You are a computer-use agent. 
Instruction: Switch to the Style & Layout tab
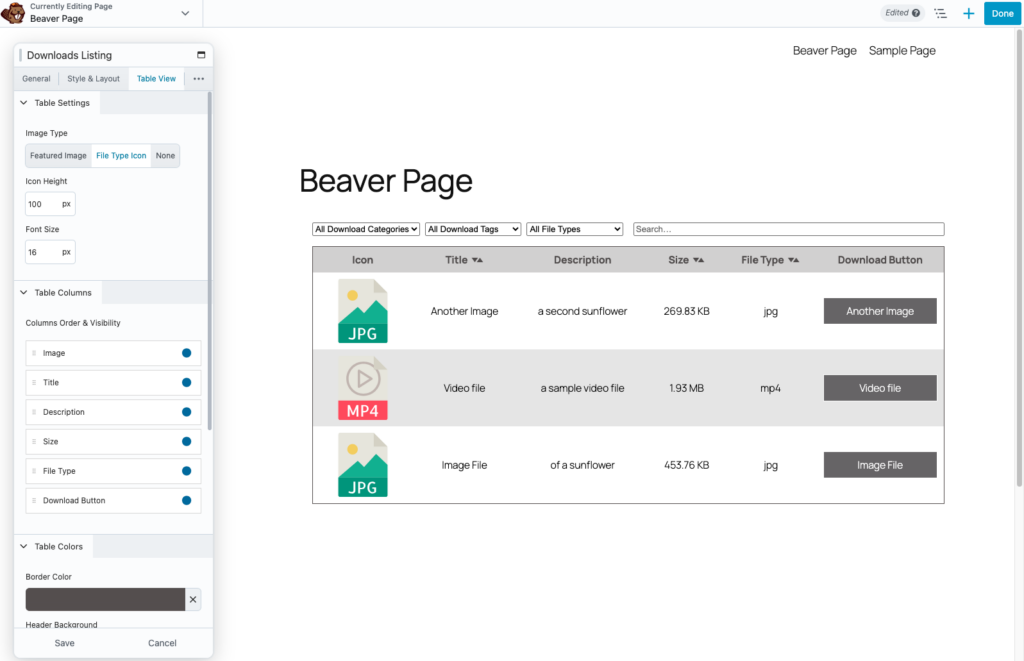pos(93,79)
